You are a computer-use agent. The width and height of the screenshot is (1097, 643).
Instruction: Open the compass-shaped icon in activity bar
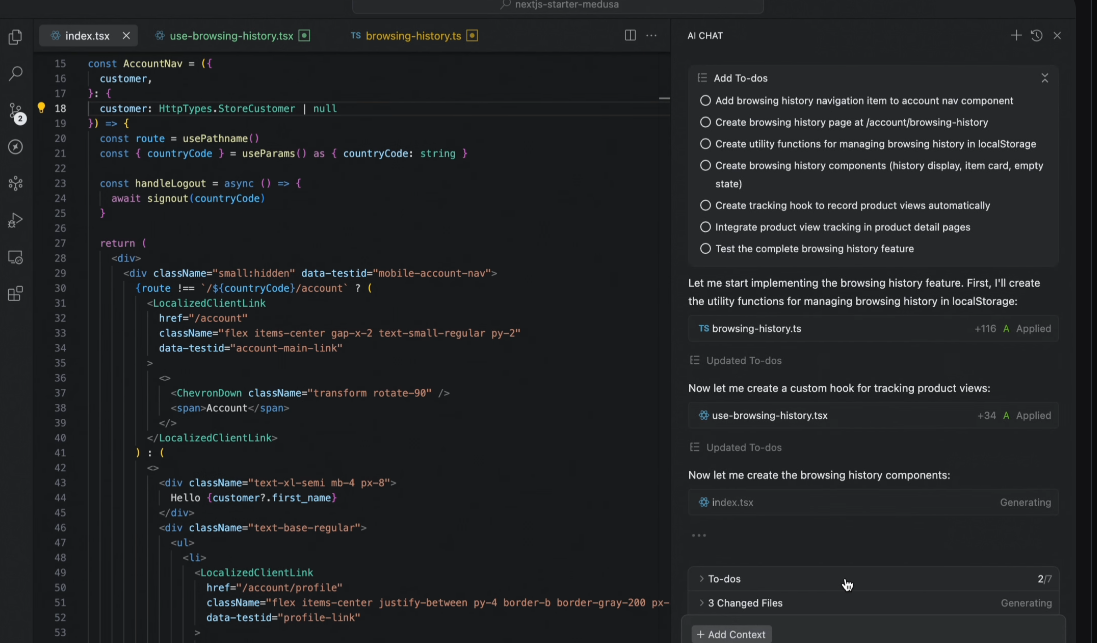point(15,147)
